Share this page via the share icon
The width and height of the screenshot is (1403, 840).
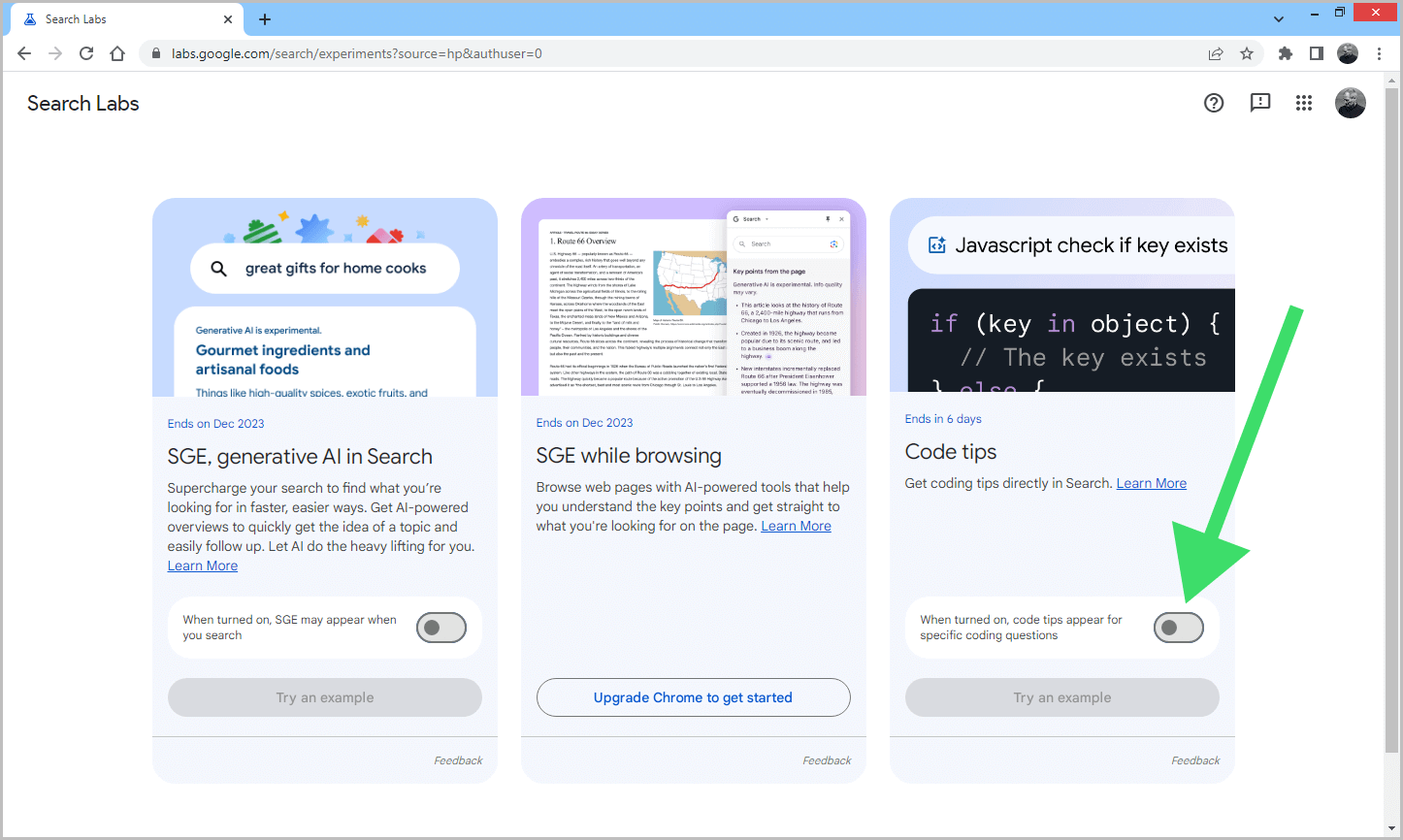1216,54
